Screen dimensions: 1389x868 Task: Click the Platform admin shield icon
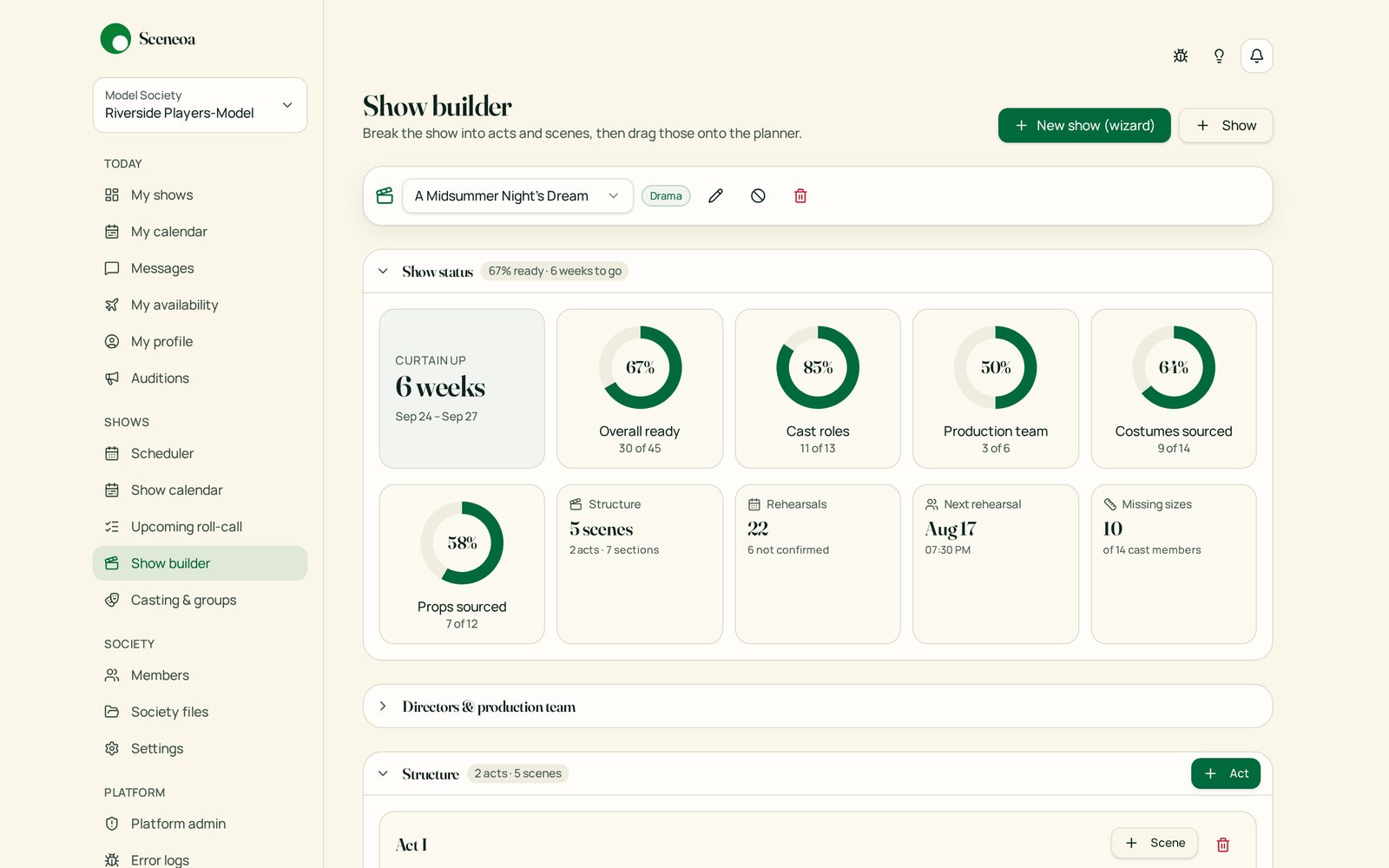112,824
